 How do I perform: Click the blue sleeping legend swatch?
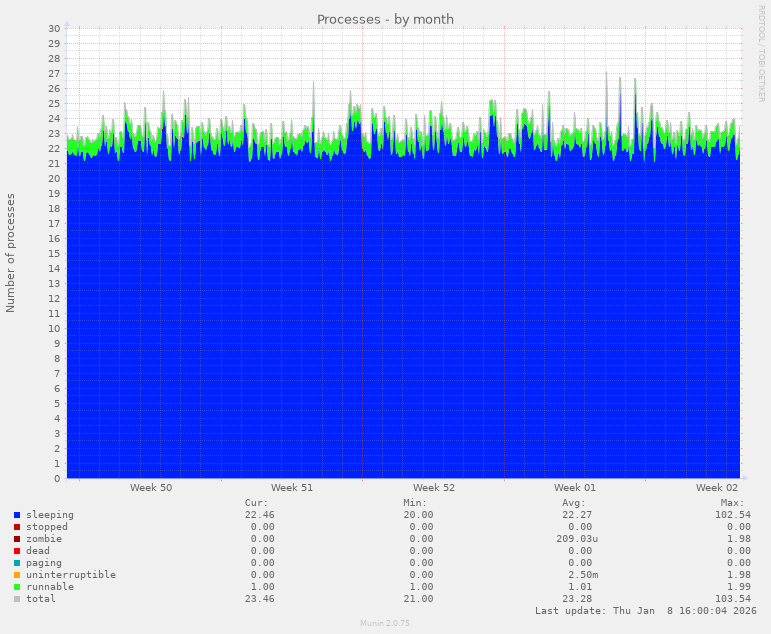click(x=17, y=515)
